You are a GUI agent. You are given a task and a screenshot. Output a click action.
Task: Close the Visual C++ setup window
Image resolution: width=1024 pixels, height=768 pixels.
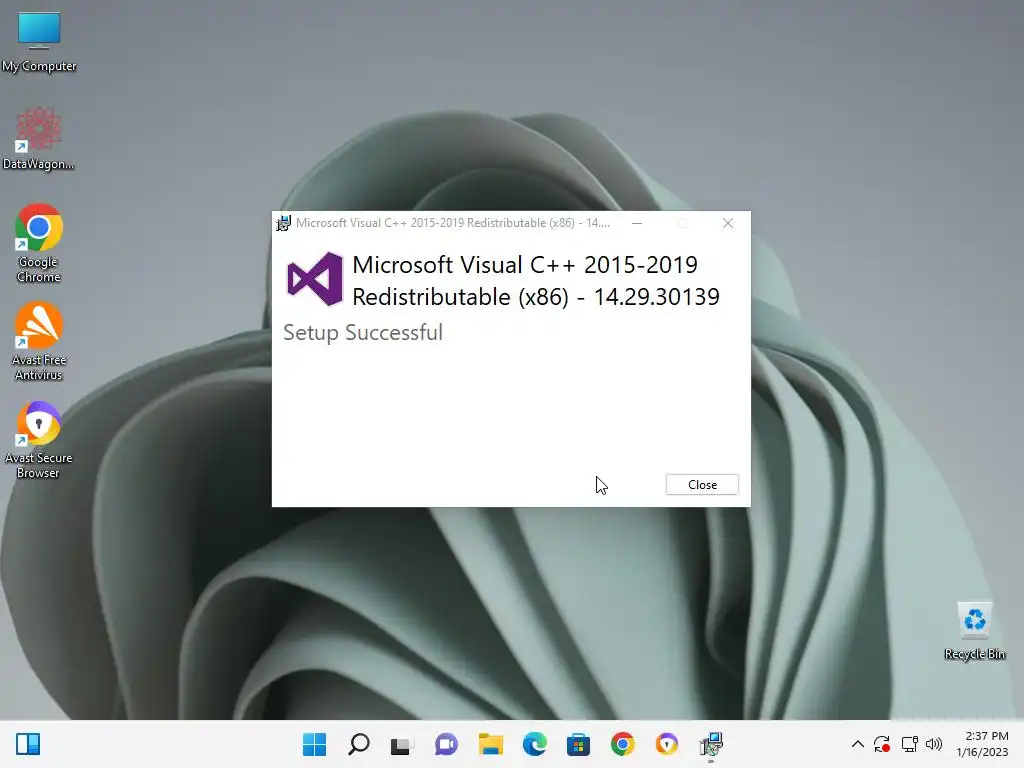click(728, 223)
